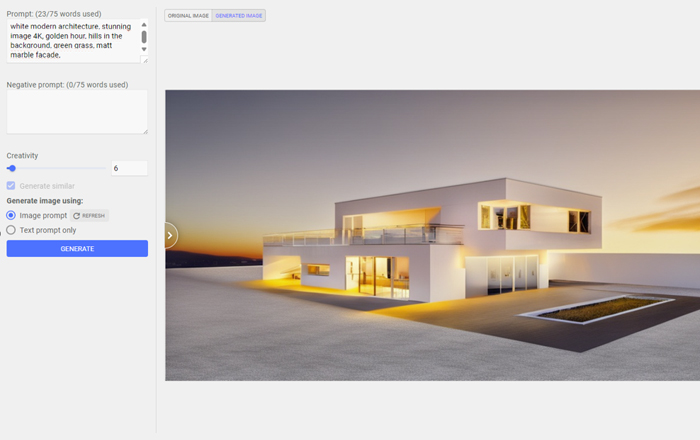Screen dimensions: 700x440
Task: Select the Text prompt only radio option
Action: (11, 230)
